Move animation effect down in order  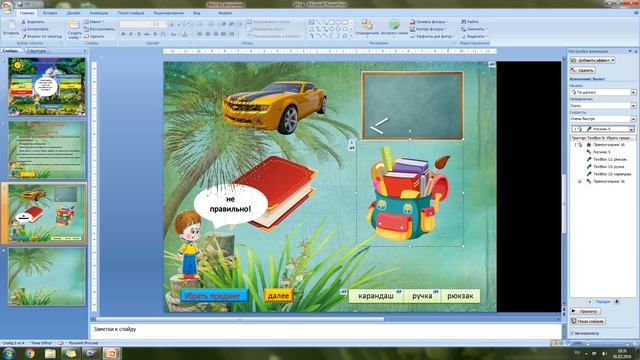coord(617,302)
